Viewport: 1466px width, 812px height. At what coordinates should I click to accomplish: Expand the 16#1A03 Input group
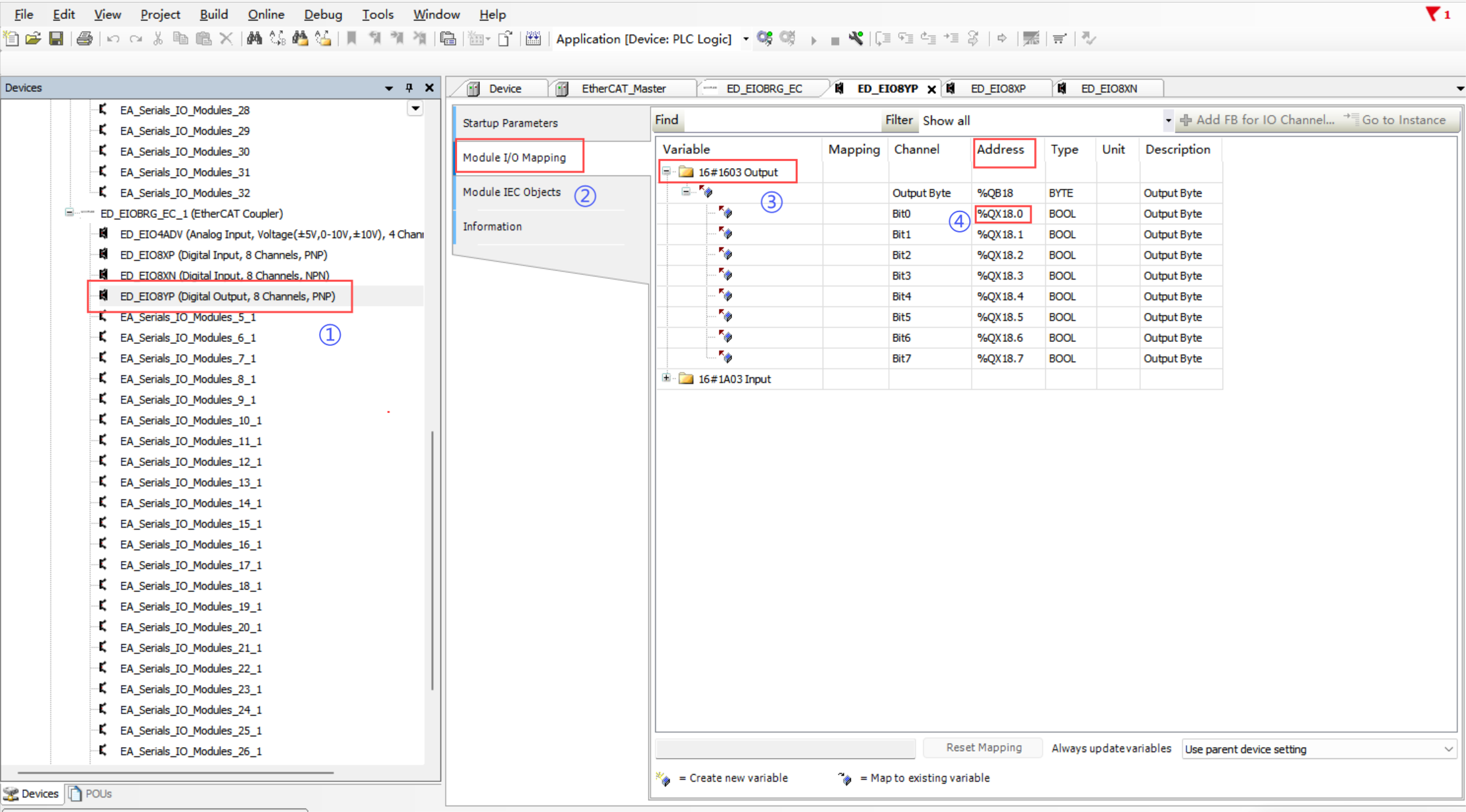pyautogui.click(x=666, y=378)
